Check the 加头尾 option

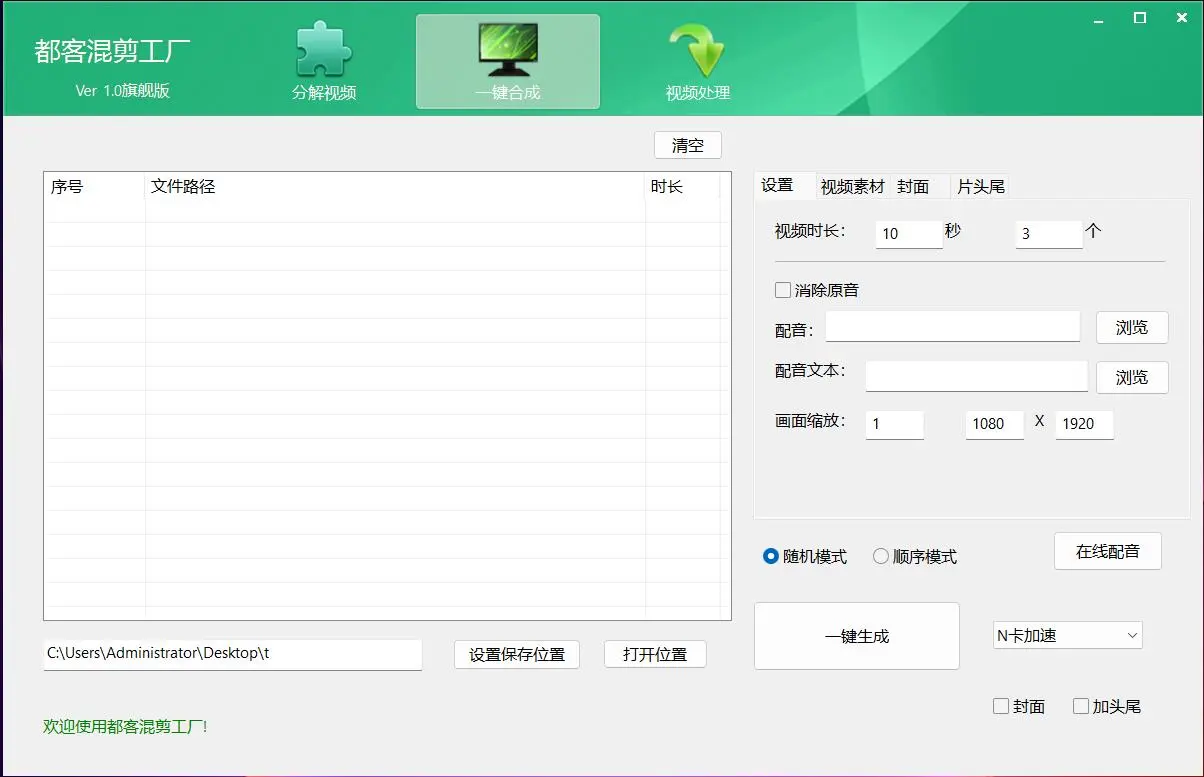(x=1081, y=706)
